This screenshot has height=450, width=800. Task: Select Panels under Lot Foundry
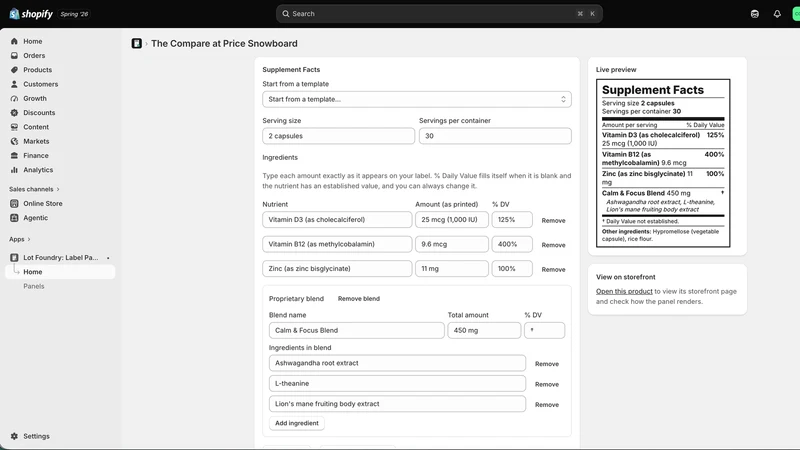[34, 286]
